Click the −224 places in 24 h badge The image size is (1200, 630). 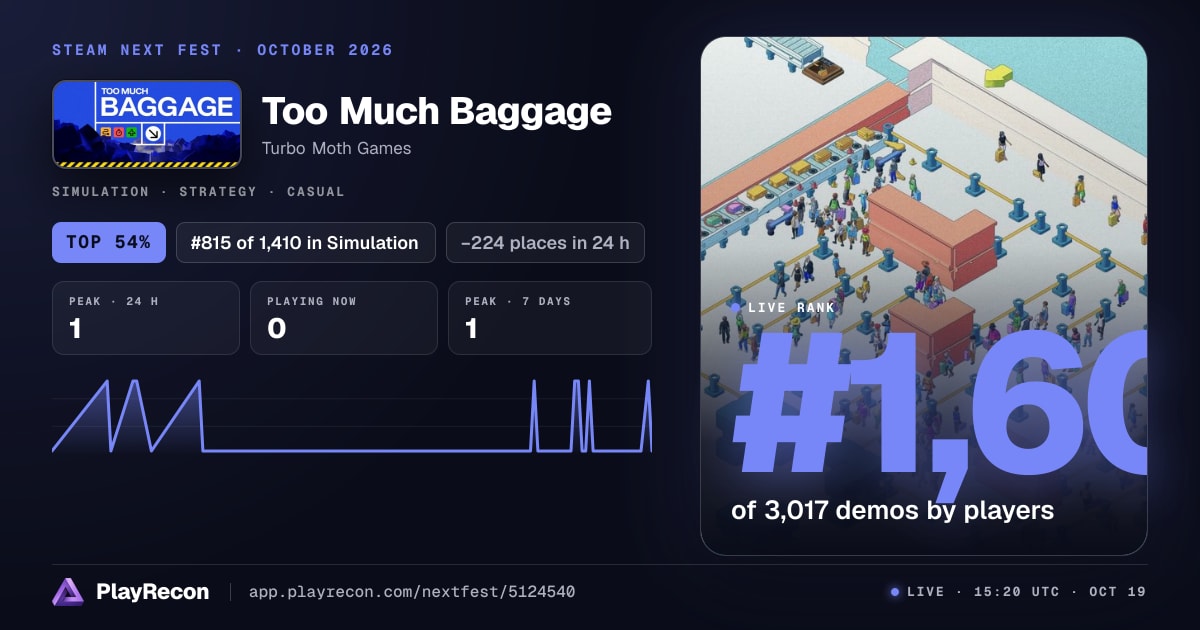(x=545, y=242)
